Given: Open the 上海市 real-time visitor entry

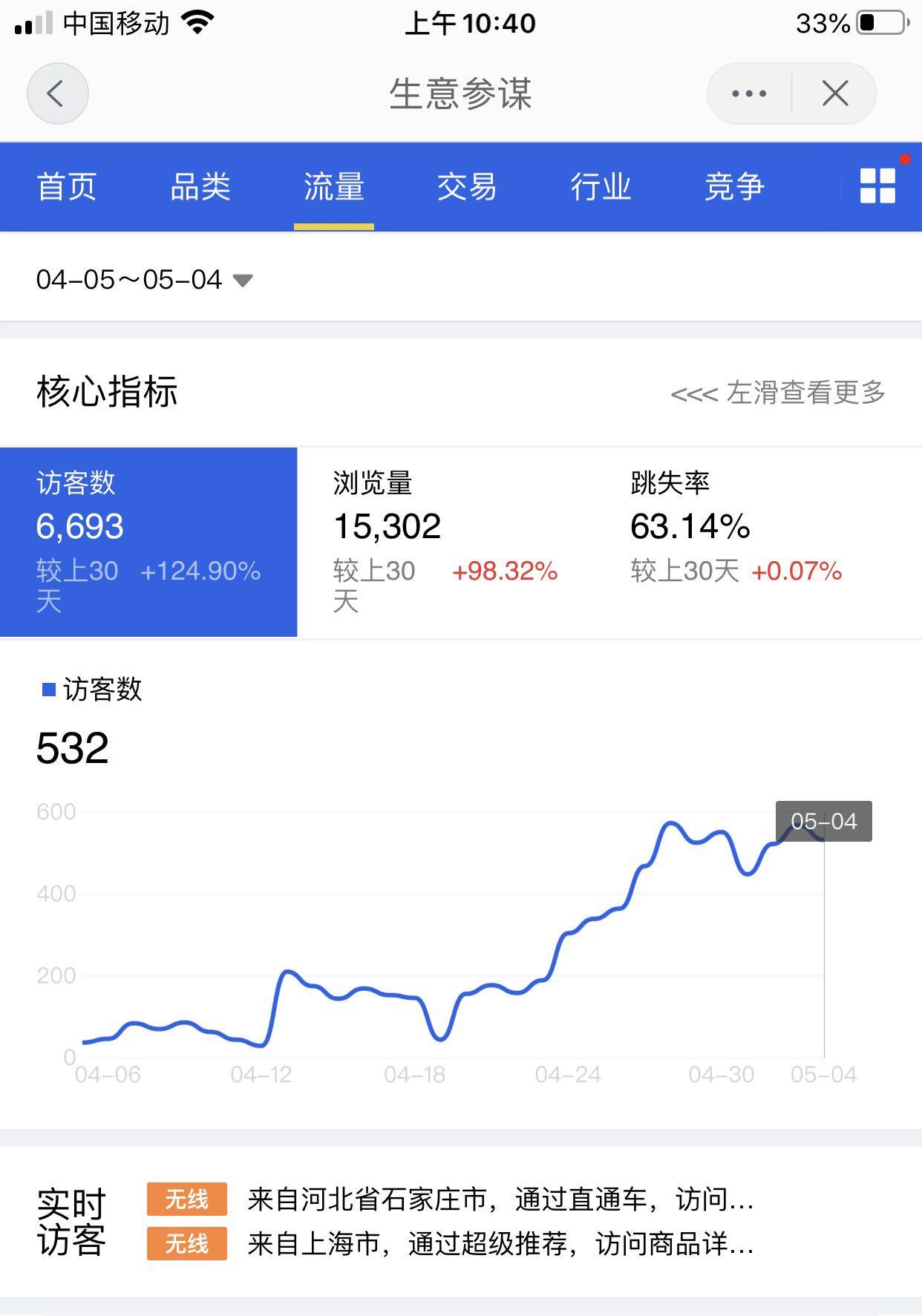Looking at the screenshot, I should (x=500, y=1245).
